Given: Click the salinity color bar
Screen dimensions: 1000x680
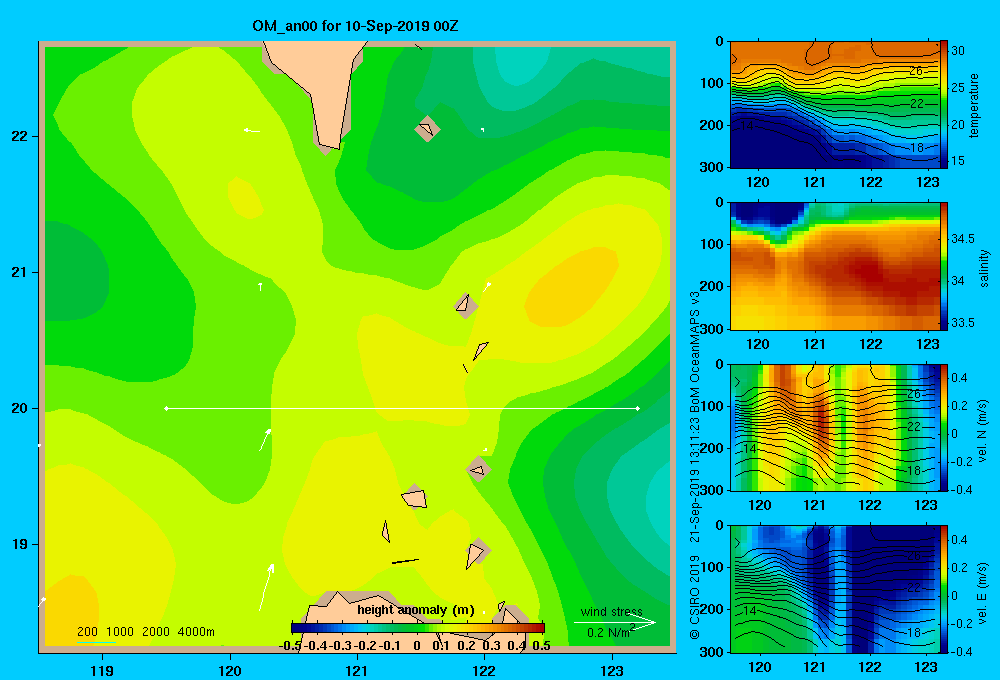Looking at the screenshot, I should [x=943, y=266].
